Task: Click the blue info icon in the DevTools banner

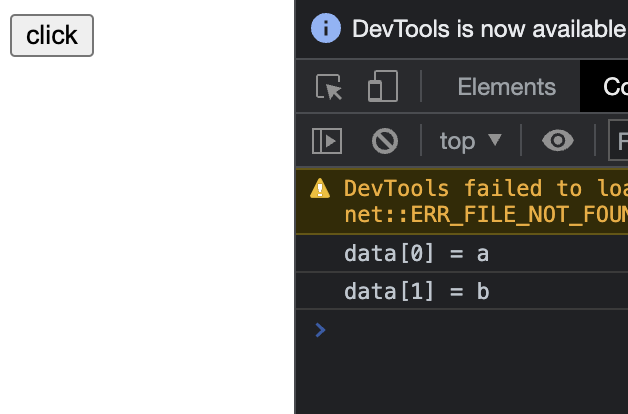Action: [x=326, y=28]
